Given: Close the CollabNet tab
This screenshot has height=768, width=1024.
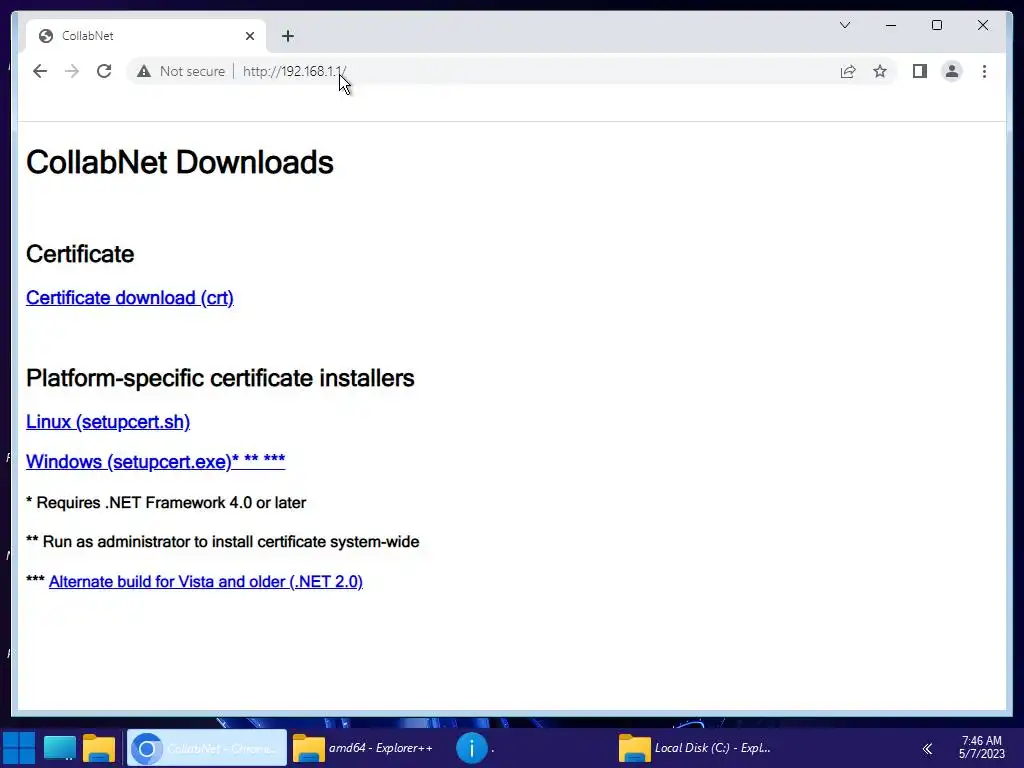Looking at the screenshot, I should pos(249,36).
